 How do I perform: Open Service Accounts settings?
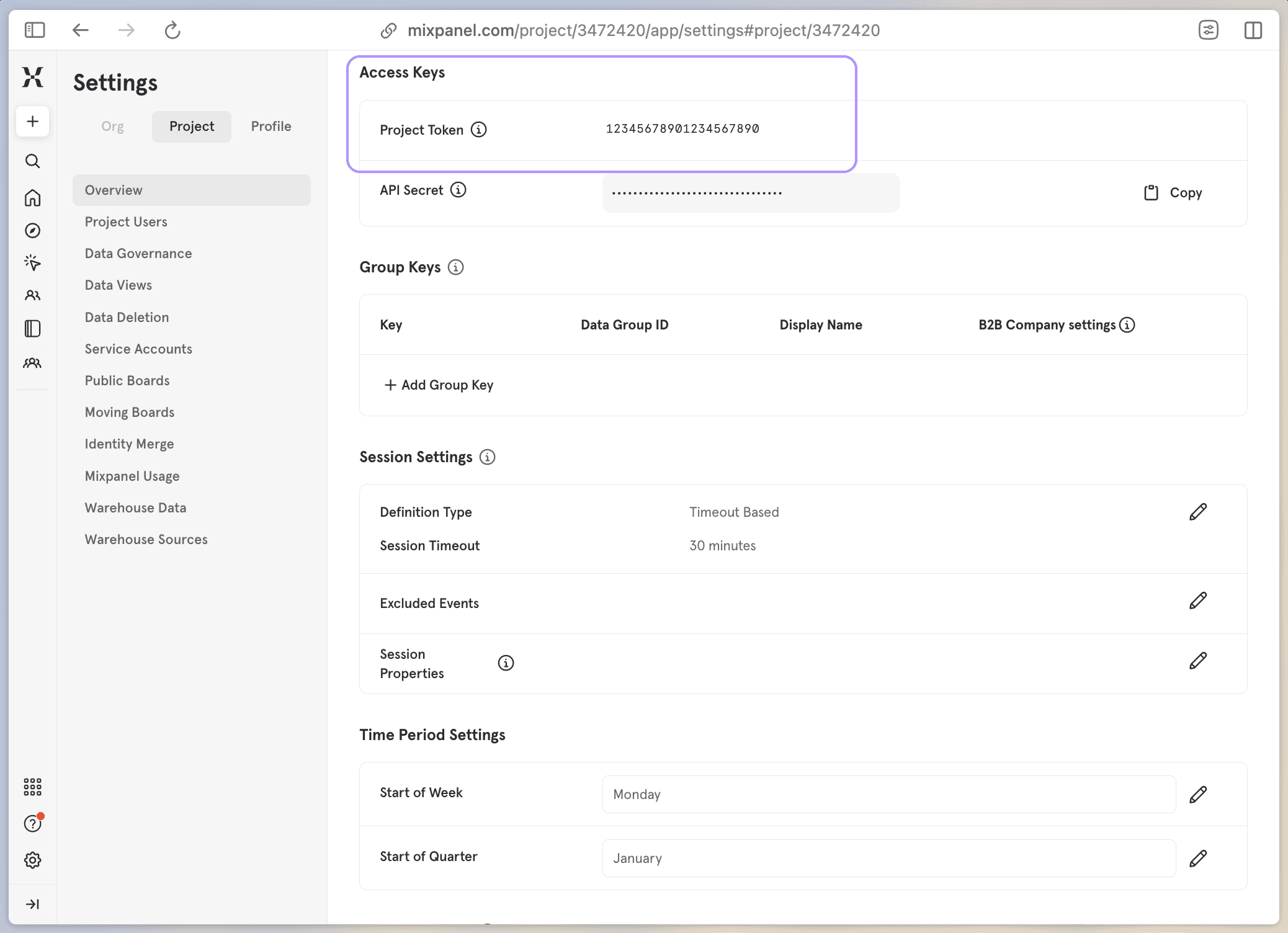tap(138, 349)
